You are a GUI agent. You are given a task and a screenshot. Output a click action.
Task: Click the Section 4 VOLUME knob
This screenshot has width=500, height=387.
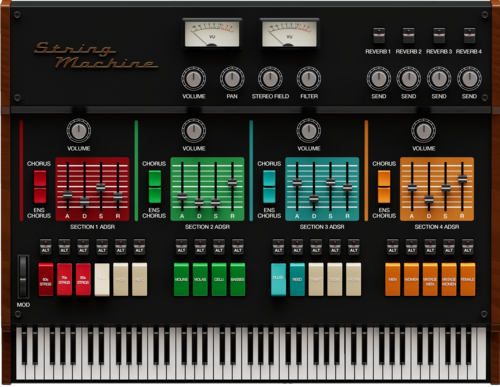(424, 131)
